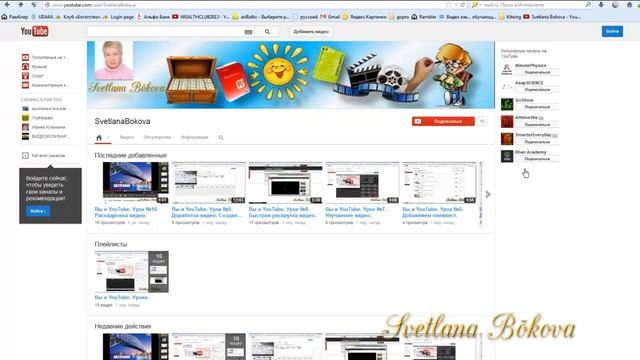This screenshot has height=360, width=640.
Task: Subscribe to the SmarterEveryDay channel
Action: click(x=537, y=142)
